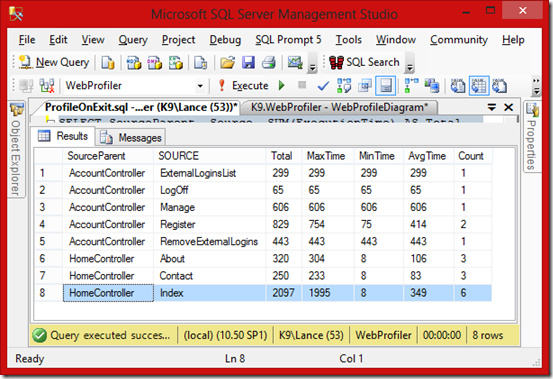Click the MaxTime column header
The image size is (553, 379).
click(x=328, y=156)
